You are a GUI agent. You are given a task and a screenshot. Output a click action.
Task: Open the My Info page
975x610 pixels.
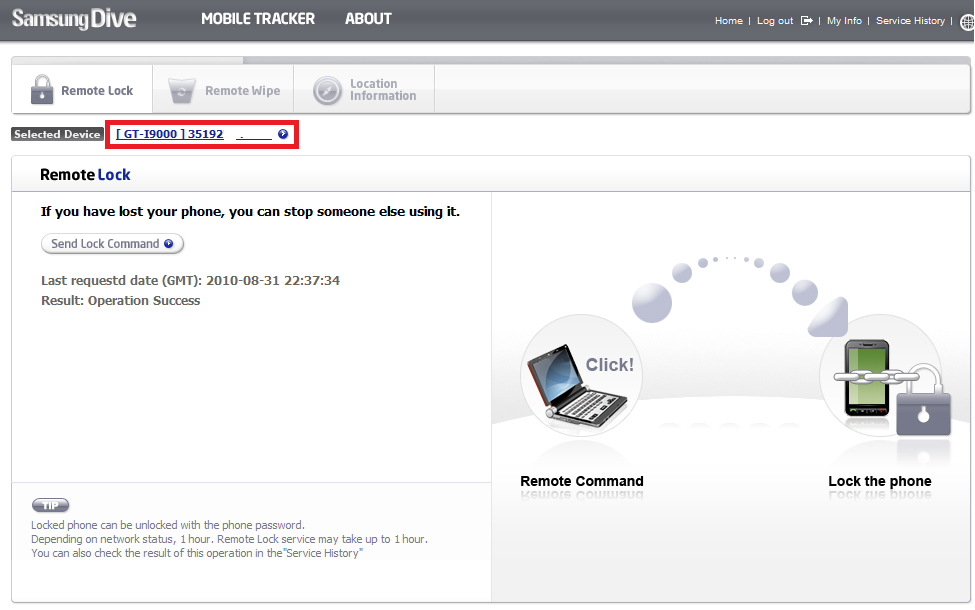pyautogui.click(x=844, y=21)
